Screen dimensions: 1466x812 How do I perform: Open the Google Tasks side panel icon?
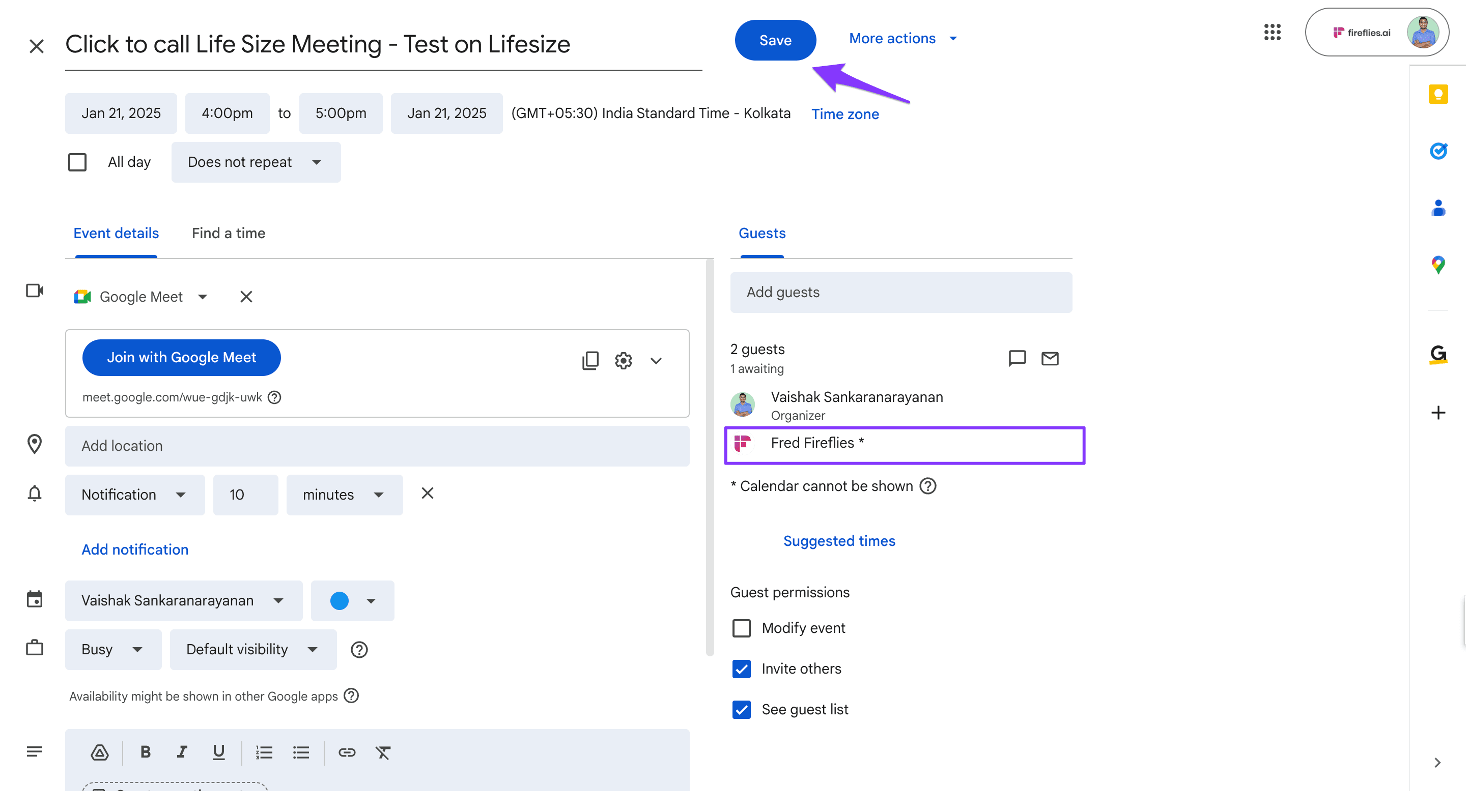(1438, 151)
